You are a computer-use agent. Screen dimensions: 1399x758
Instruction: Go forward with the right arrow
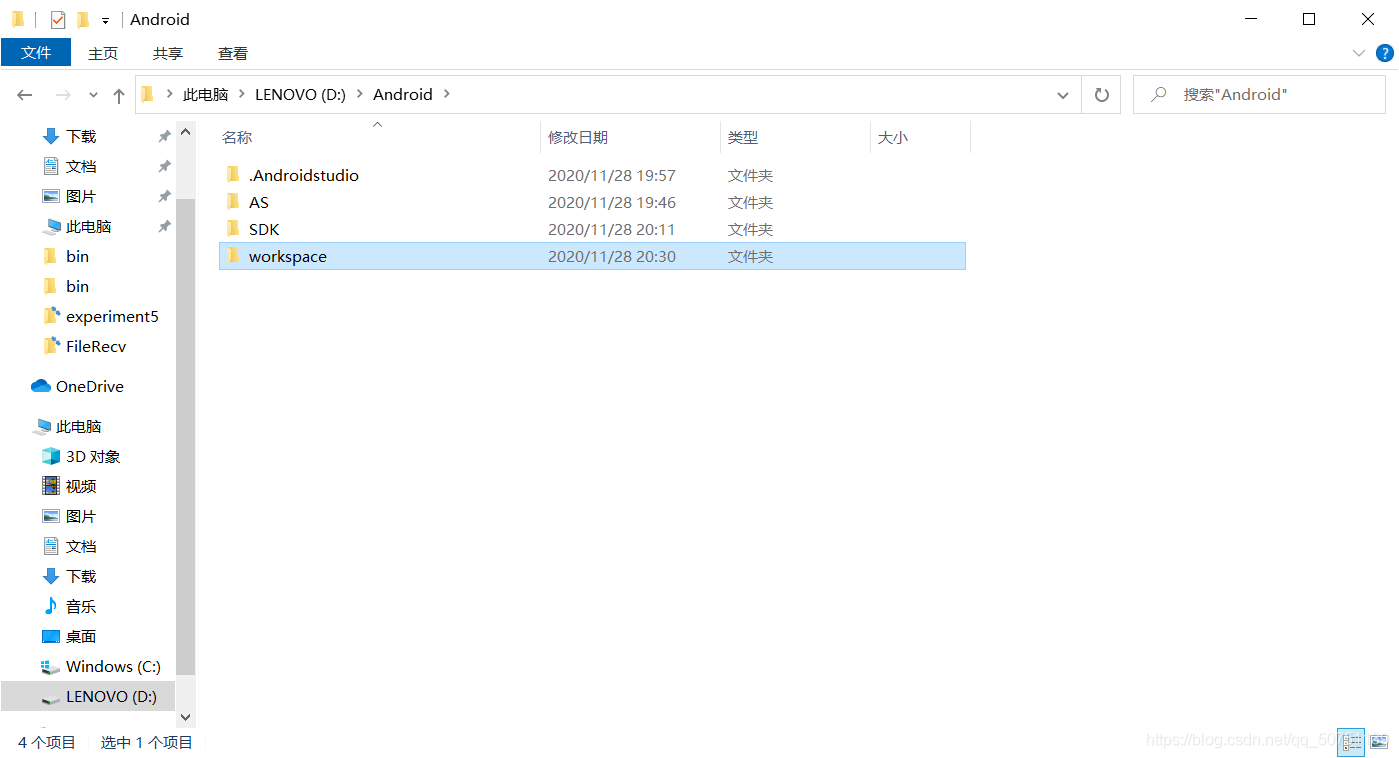[x=63, y=95]
